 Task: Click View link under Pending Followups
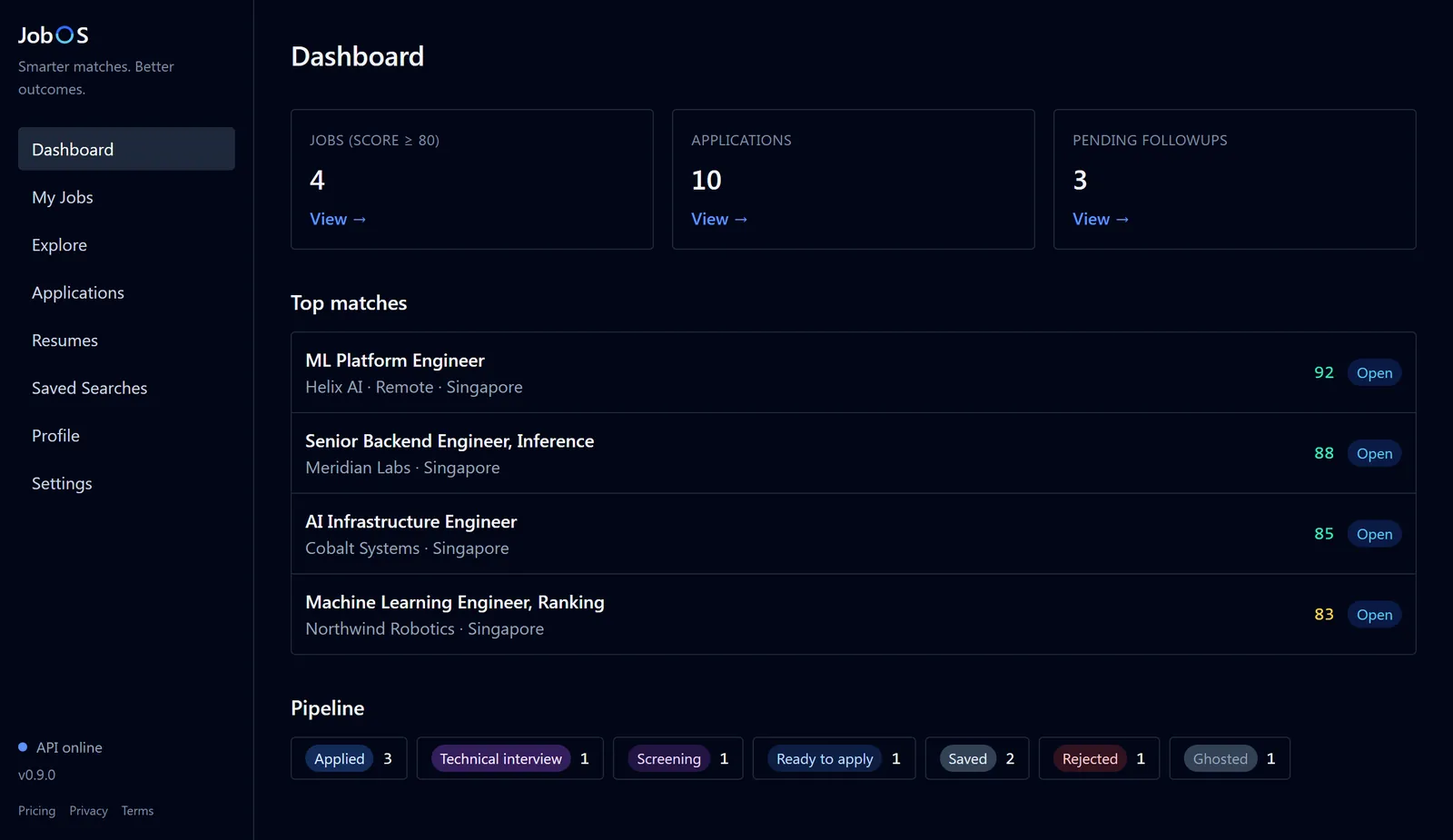coord(1101,219)
